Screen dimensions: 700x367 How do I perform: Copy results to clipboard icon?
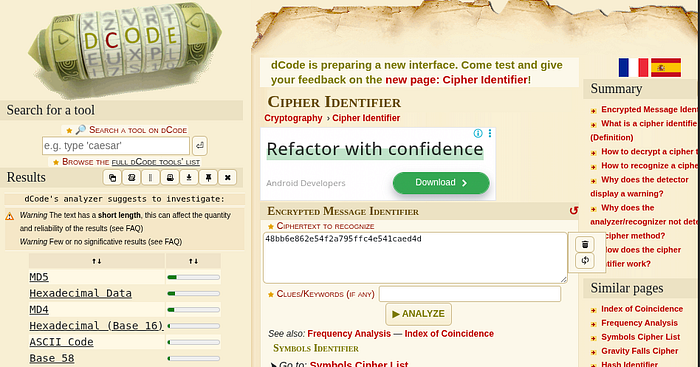pos(112,178)
